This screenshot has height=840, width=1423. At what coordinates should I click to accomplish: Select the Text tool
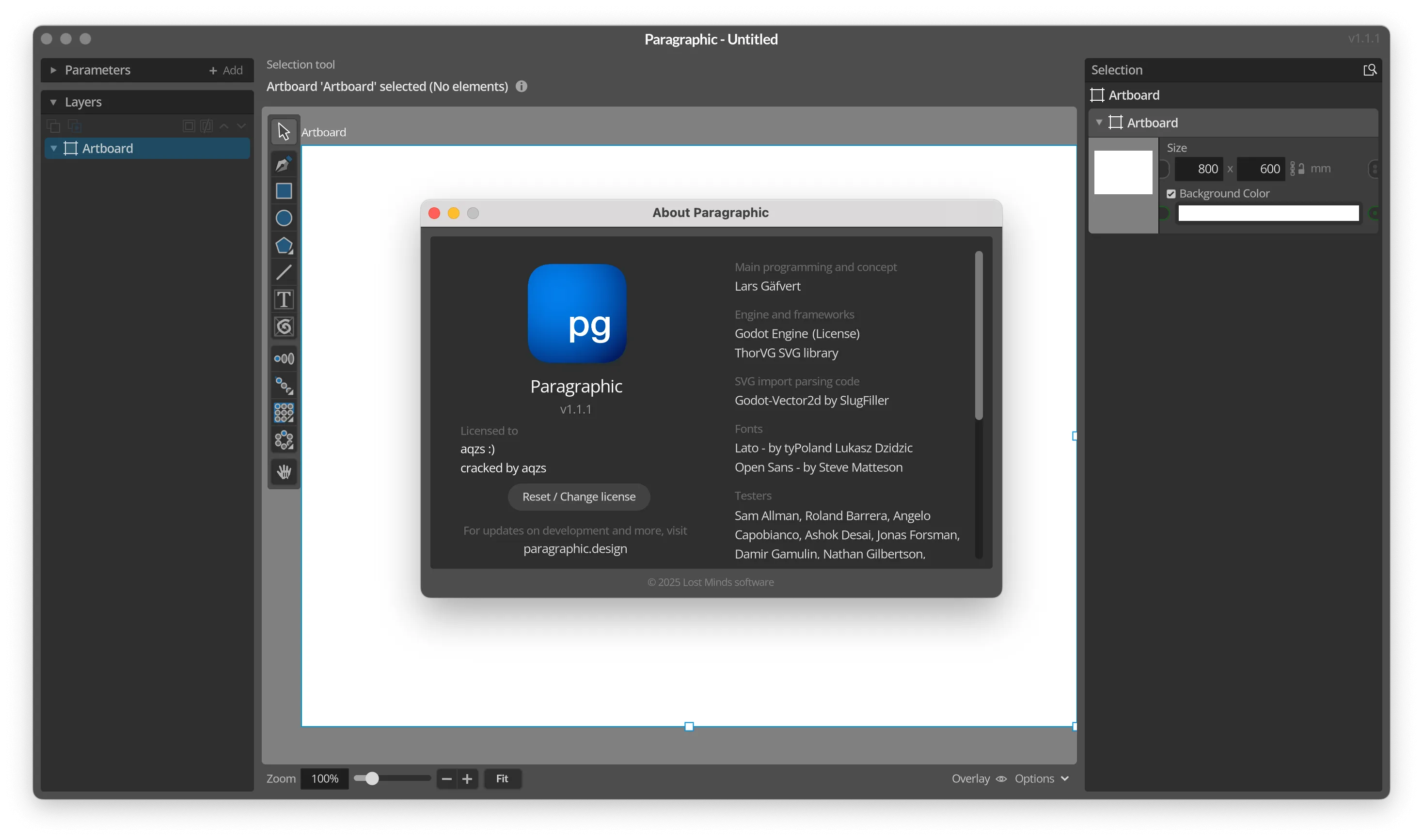pyautogui.click(x=284, y=299)
